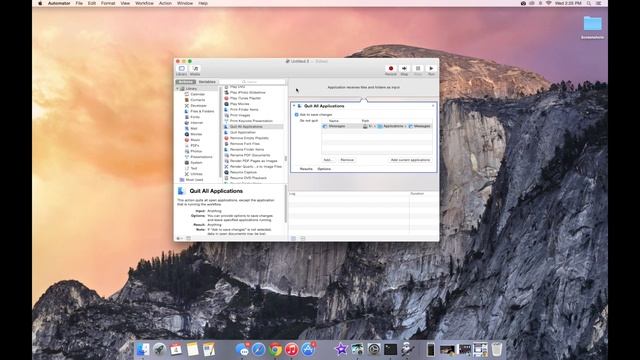
Task: Show the log list view button
Action: (x=293, y=238)
